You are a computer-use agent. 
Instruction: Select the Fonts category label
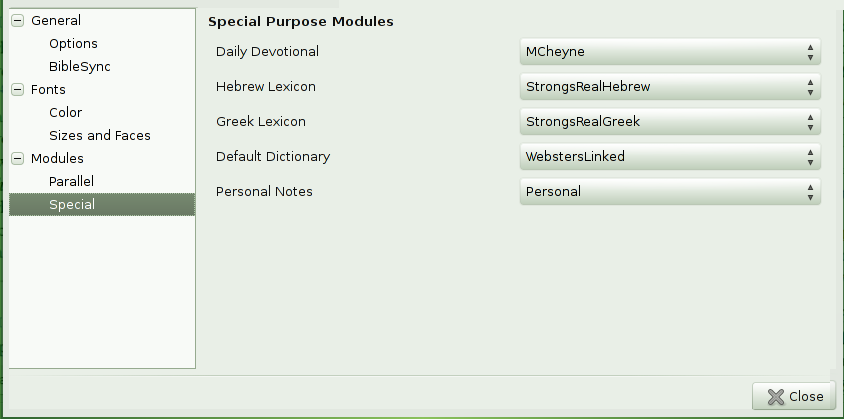click(48, 89)
